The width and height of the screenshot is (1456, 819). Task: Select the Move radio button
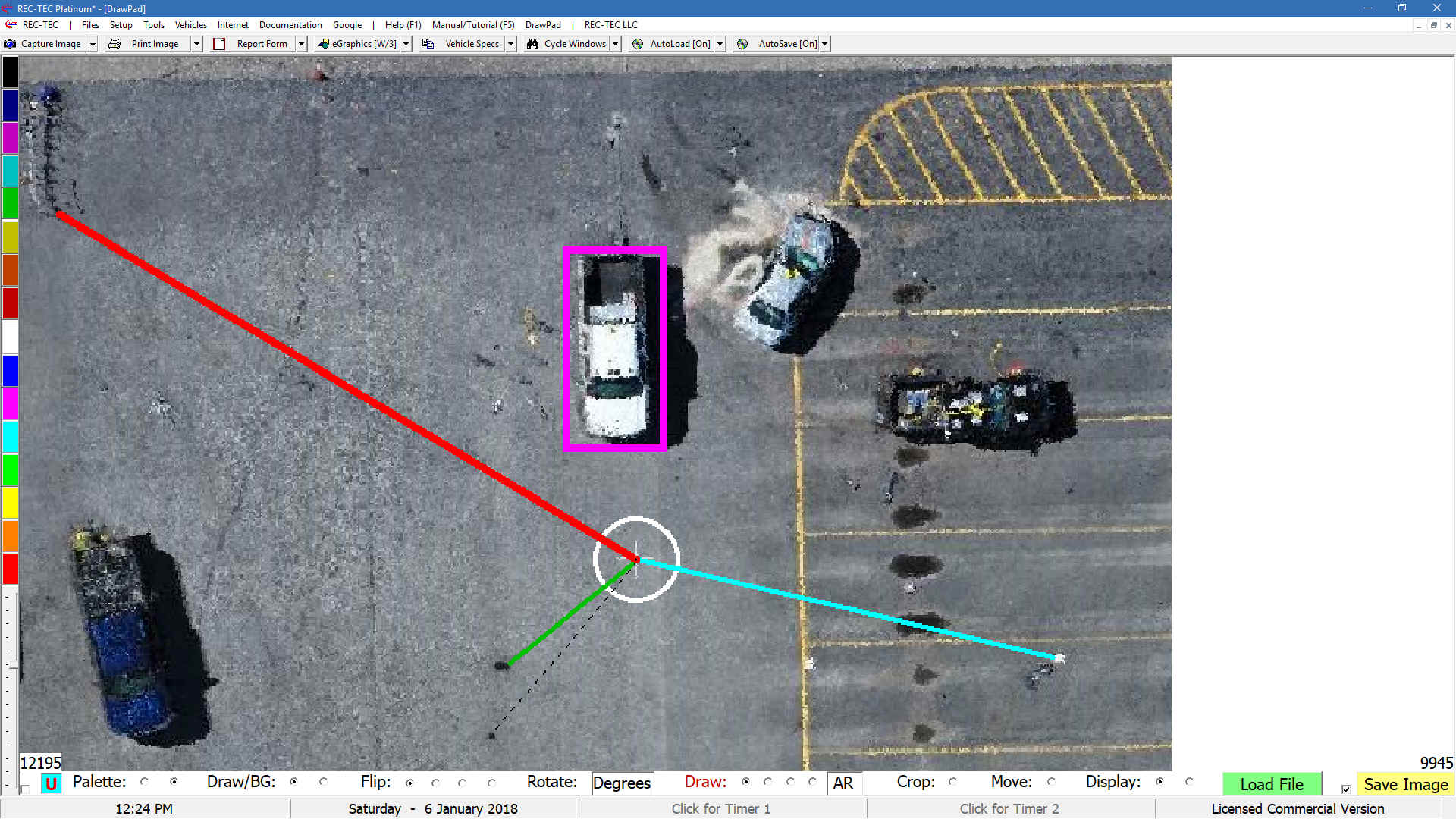[x=1051, y=782]
